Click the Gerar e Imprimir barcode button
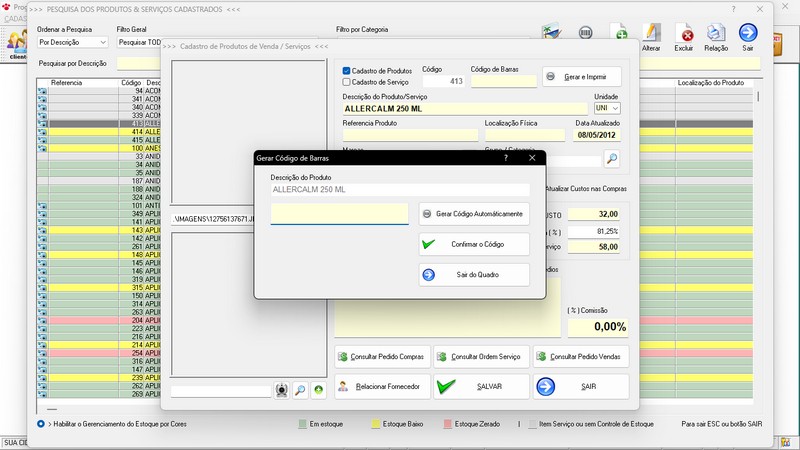800x450 pixels. pos(582,77)
